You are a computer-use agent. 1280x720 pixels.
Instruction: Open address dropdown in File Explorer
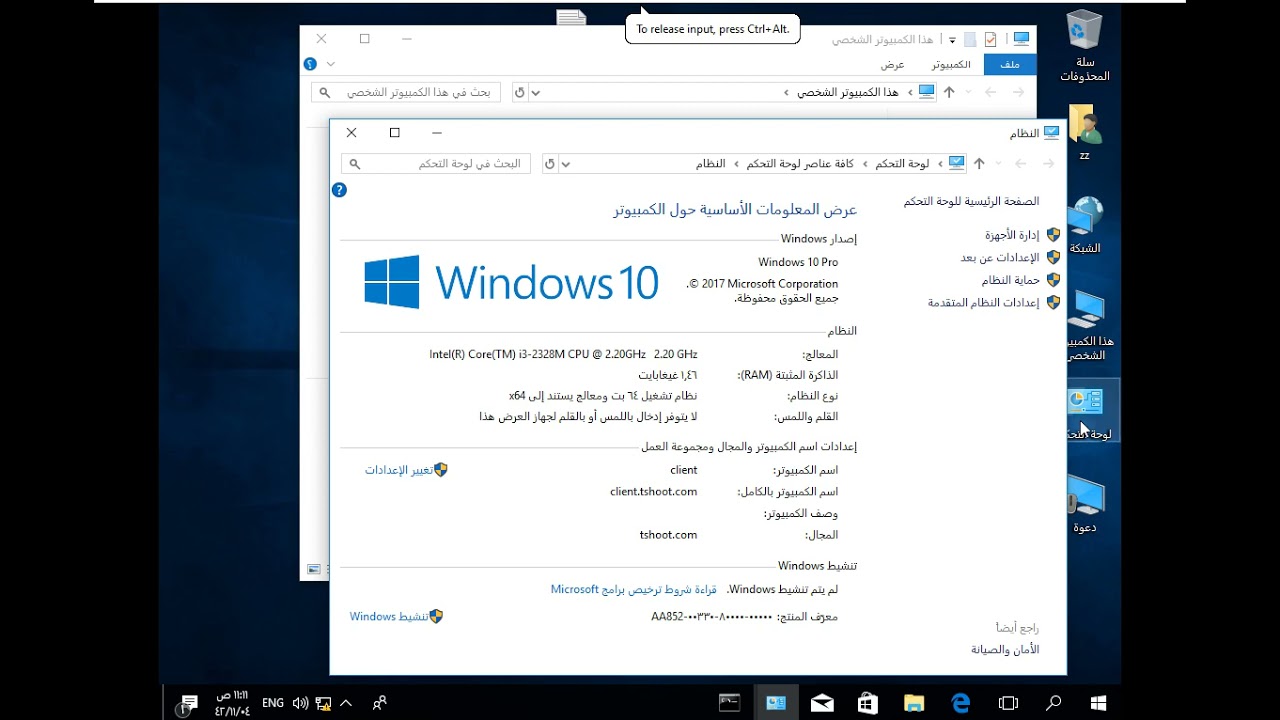pos(535,92)
